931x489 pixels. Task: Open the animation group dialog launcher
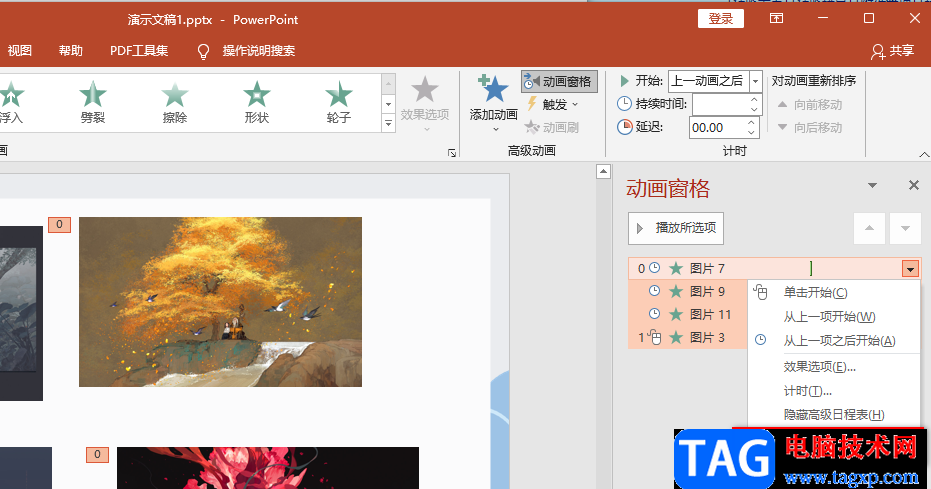click(x=452, y=153)
